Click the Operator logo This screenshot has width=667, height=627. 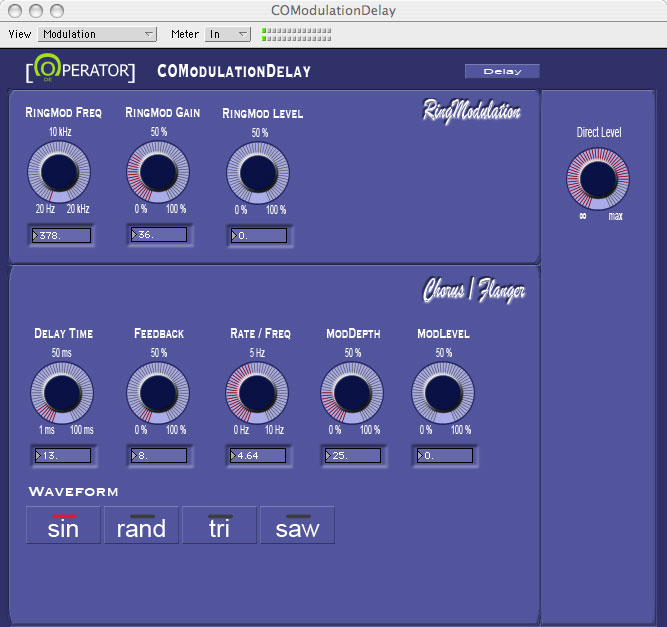pos(80,68)
